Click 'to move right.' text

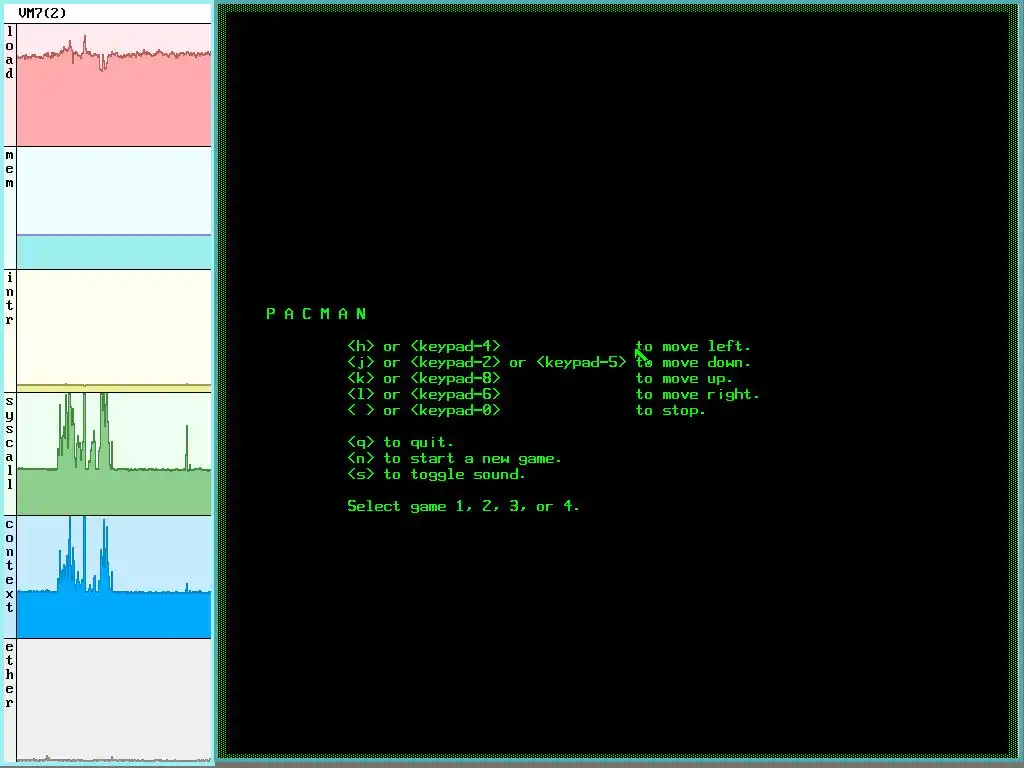(697, 394)
